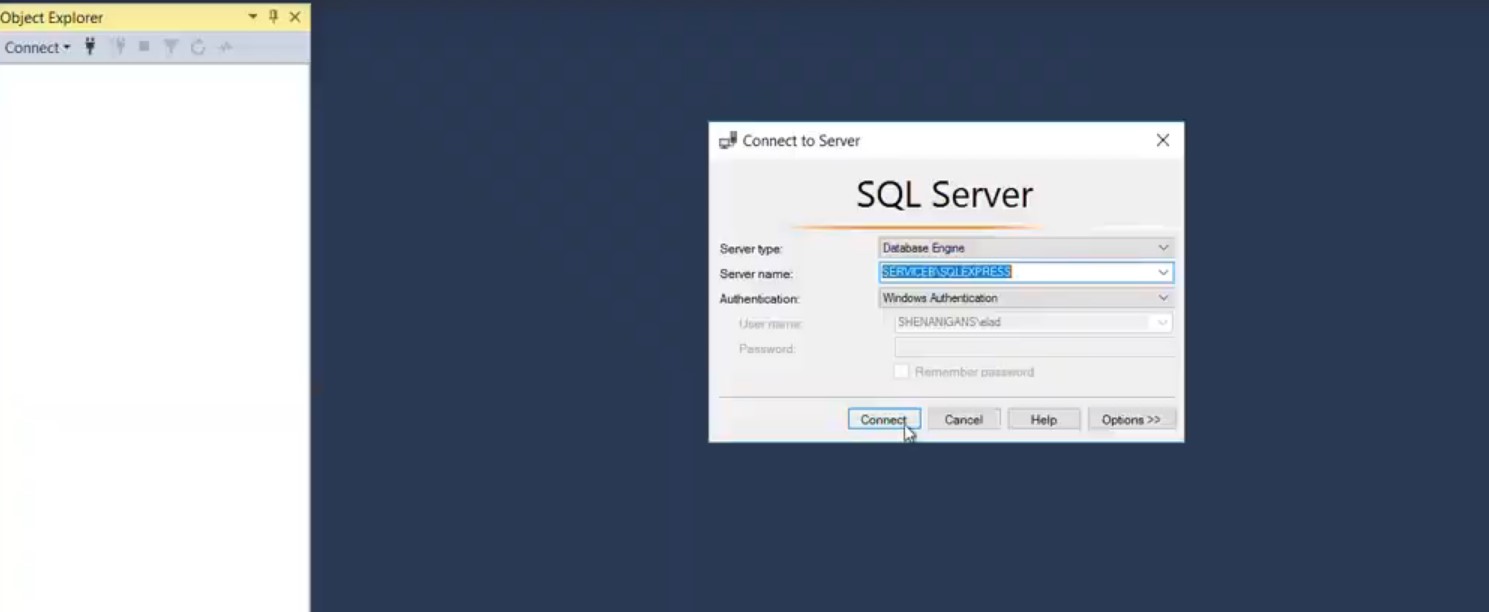Click the Server type label
1489x612 pixels.
tap(751, 249)
